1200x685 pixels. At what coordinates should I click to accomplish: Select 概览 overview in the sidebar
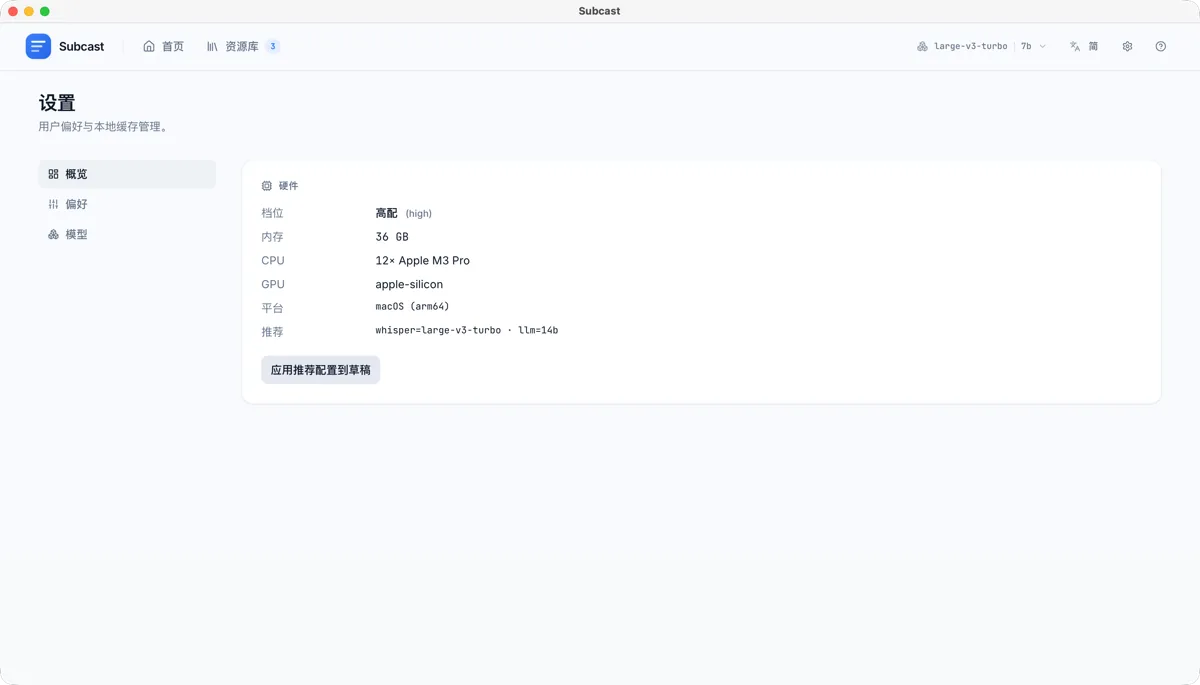[127, 174]
